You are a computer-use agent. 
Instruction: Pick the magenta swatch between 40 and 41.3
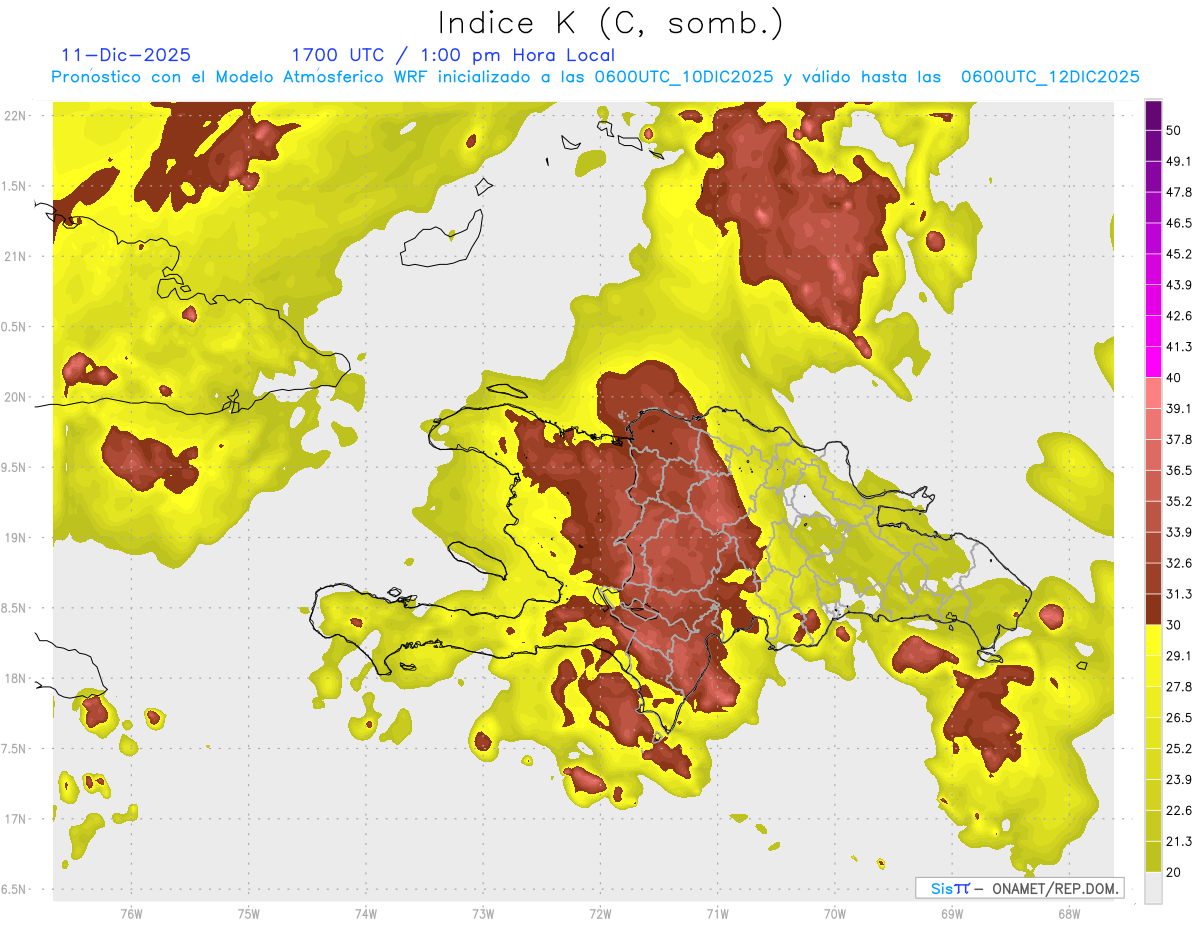[1153, 363]
